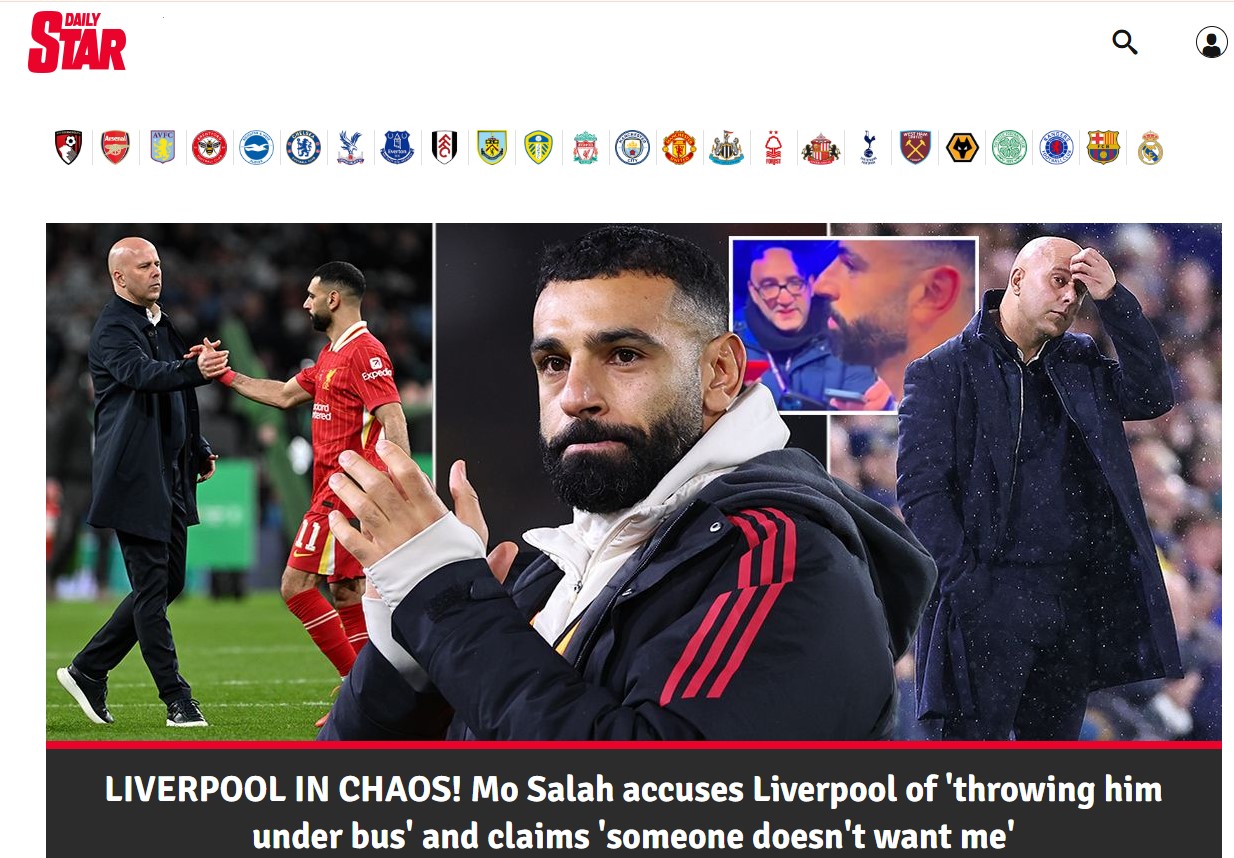Open the 'LIVERPOOL IN CHAOS!' headline article
The image size is (1234, 858).
(634, 811)
